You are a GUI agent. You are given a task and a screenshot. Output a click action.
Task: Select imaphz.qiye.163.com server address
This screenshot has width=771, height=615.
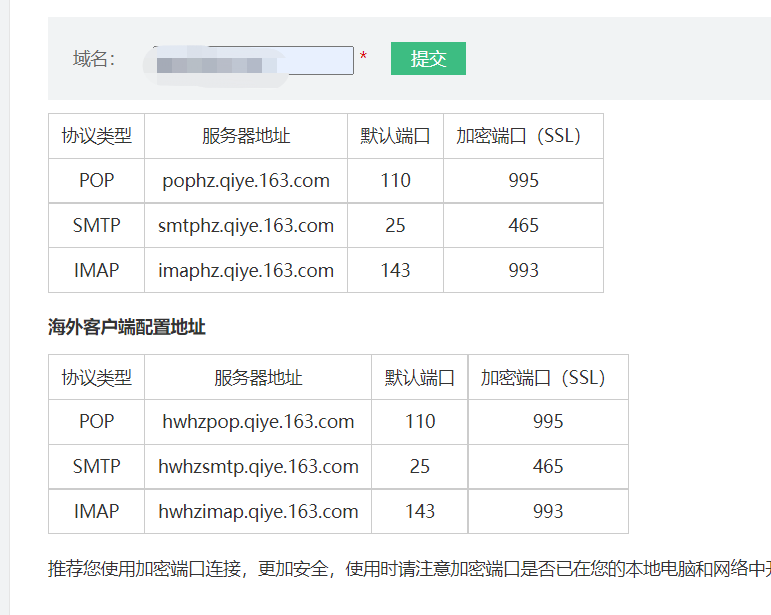coord(246,270)
